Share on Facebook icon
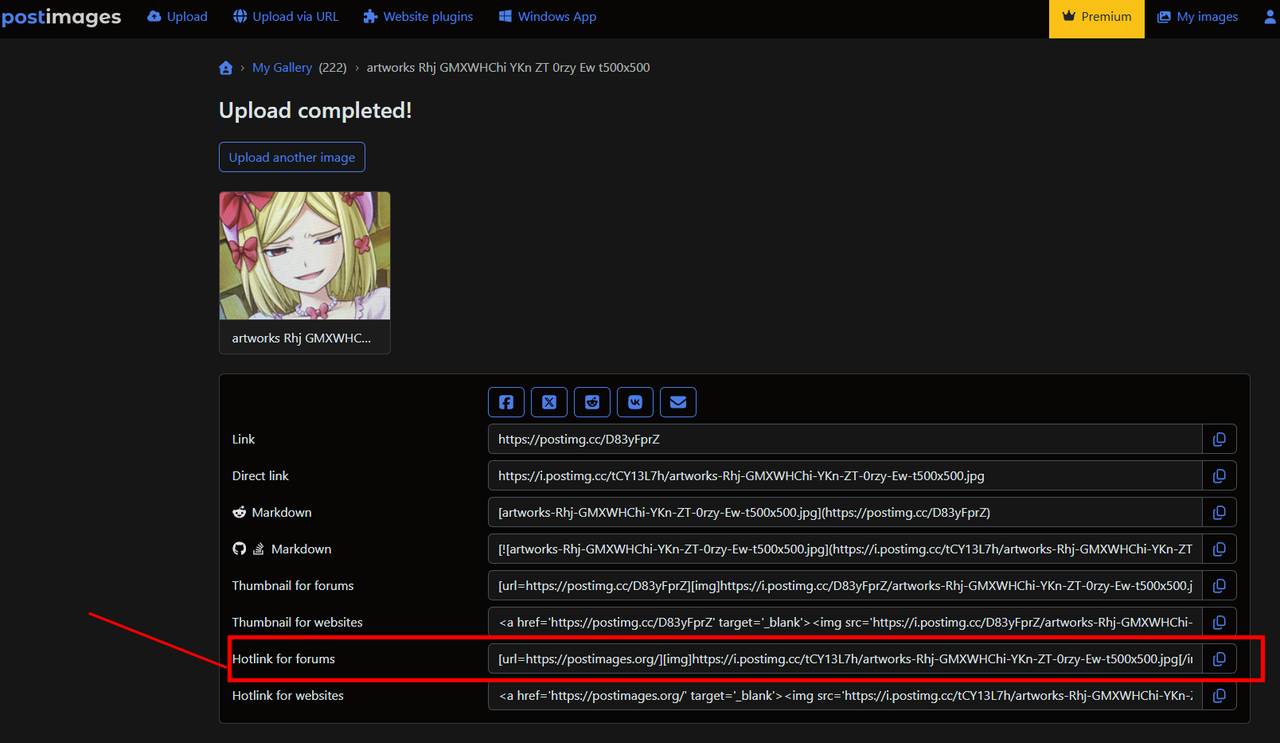The image size is (1280, 743). point(506,402)
